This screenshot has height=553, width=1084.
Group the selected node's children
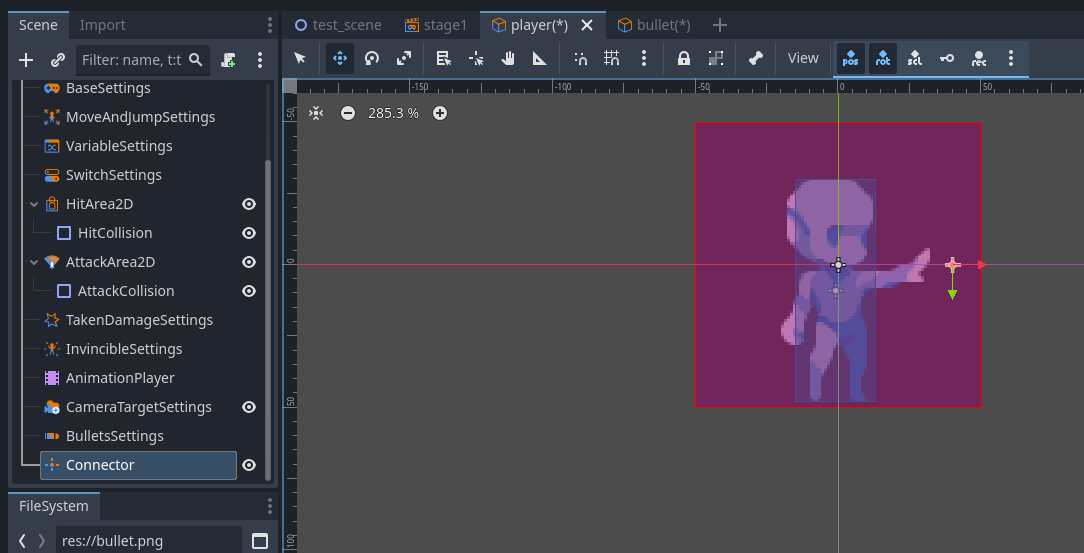coord(716,58)
